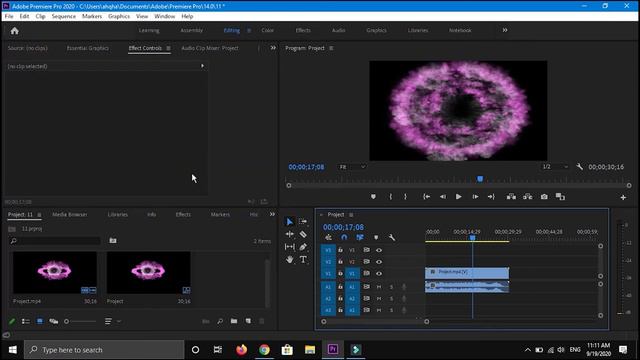This screenshot has height=360, width=640.
Task: Select the Ripple Edit tool
Action: (289, 234)
